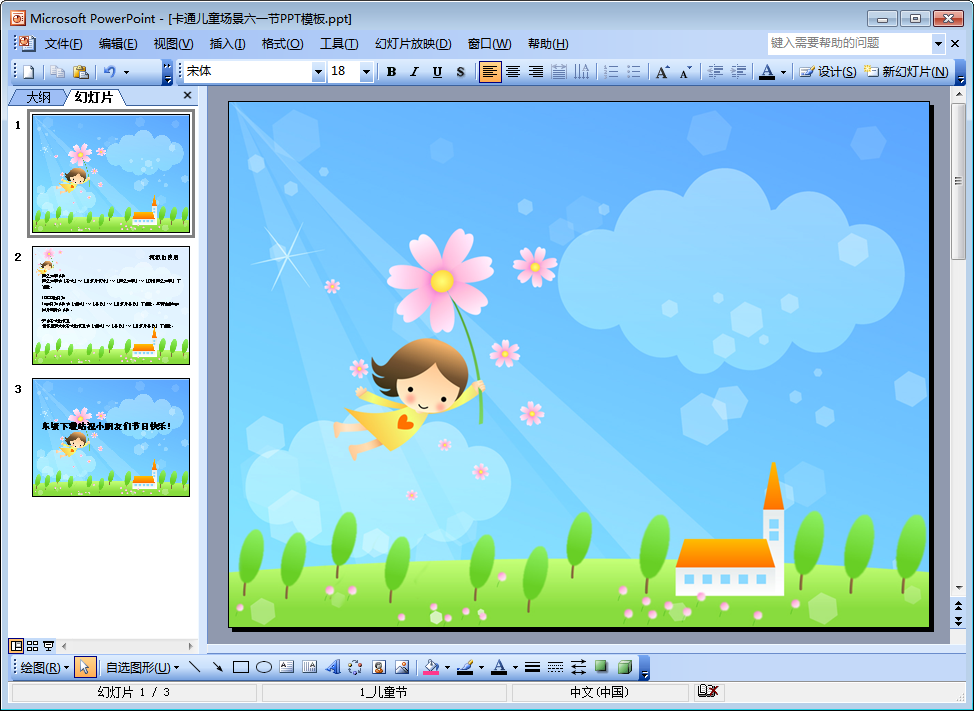
Task: Go to previous slide double-arrow button
Action: [x=958, y=606]
